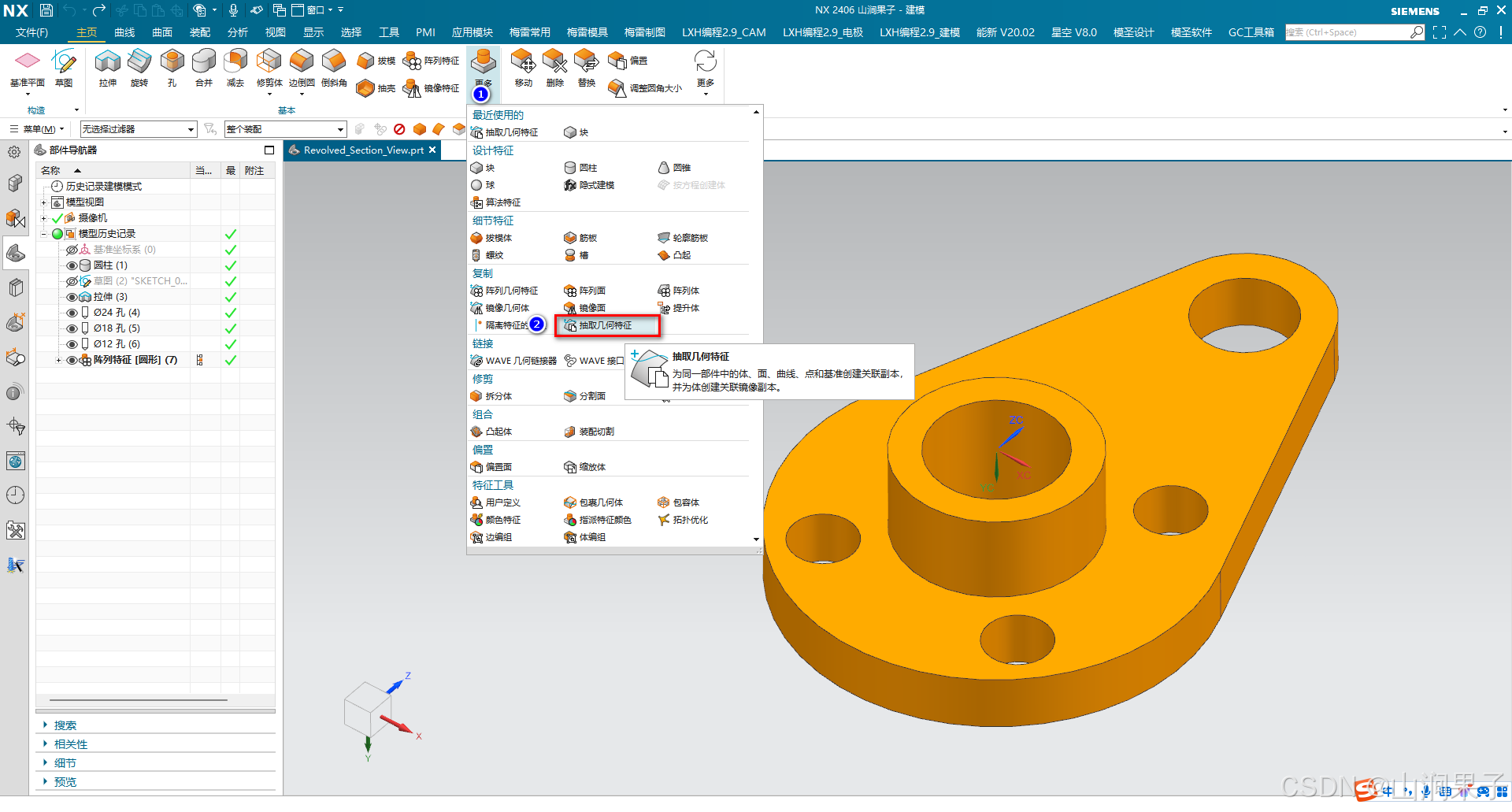This screenshot has height=812, width=1512.
Task: Click the 基准平面 (Datum Plane) icon
Action: pos(28,67)
